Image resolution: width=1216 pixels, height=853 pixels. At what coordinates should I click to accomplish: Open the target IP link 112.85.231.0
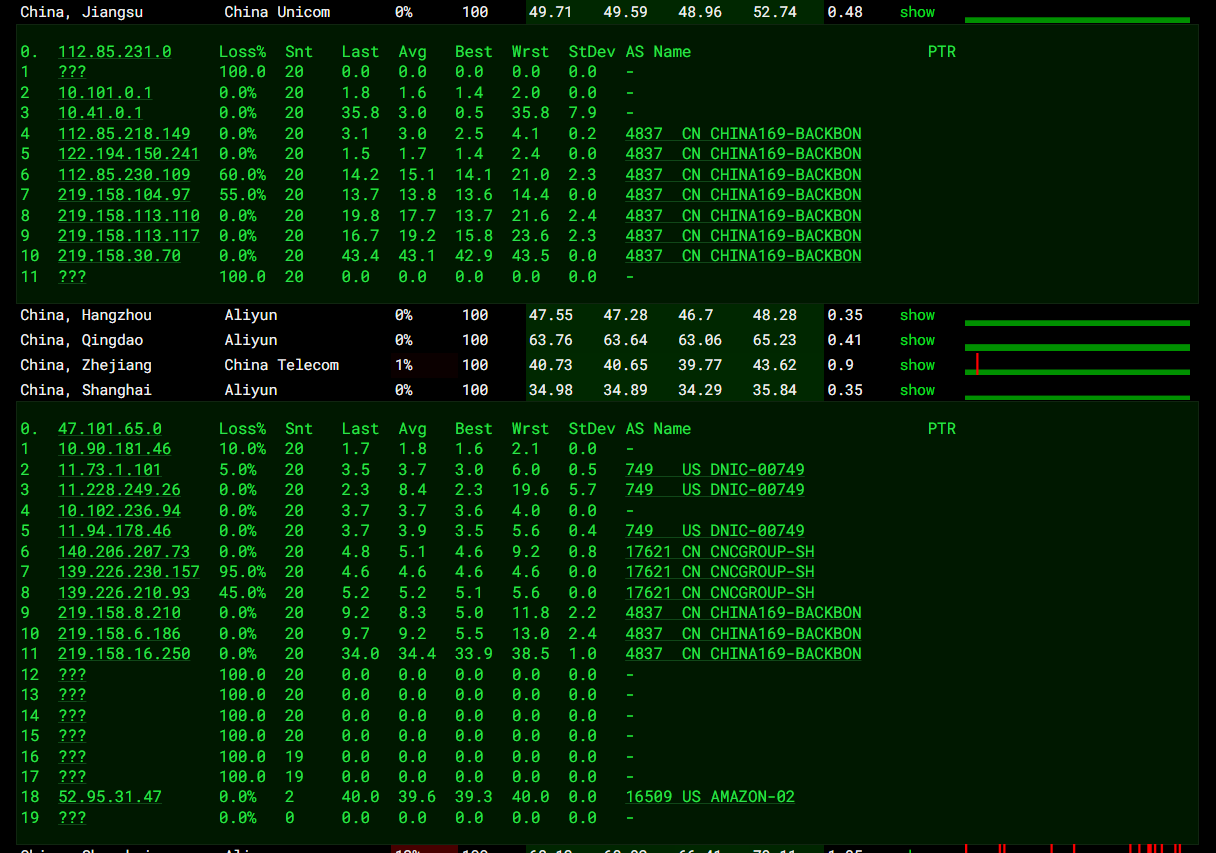pos(114,51)
